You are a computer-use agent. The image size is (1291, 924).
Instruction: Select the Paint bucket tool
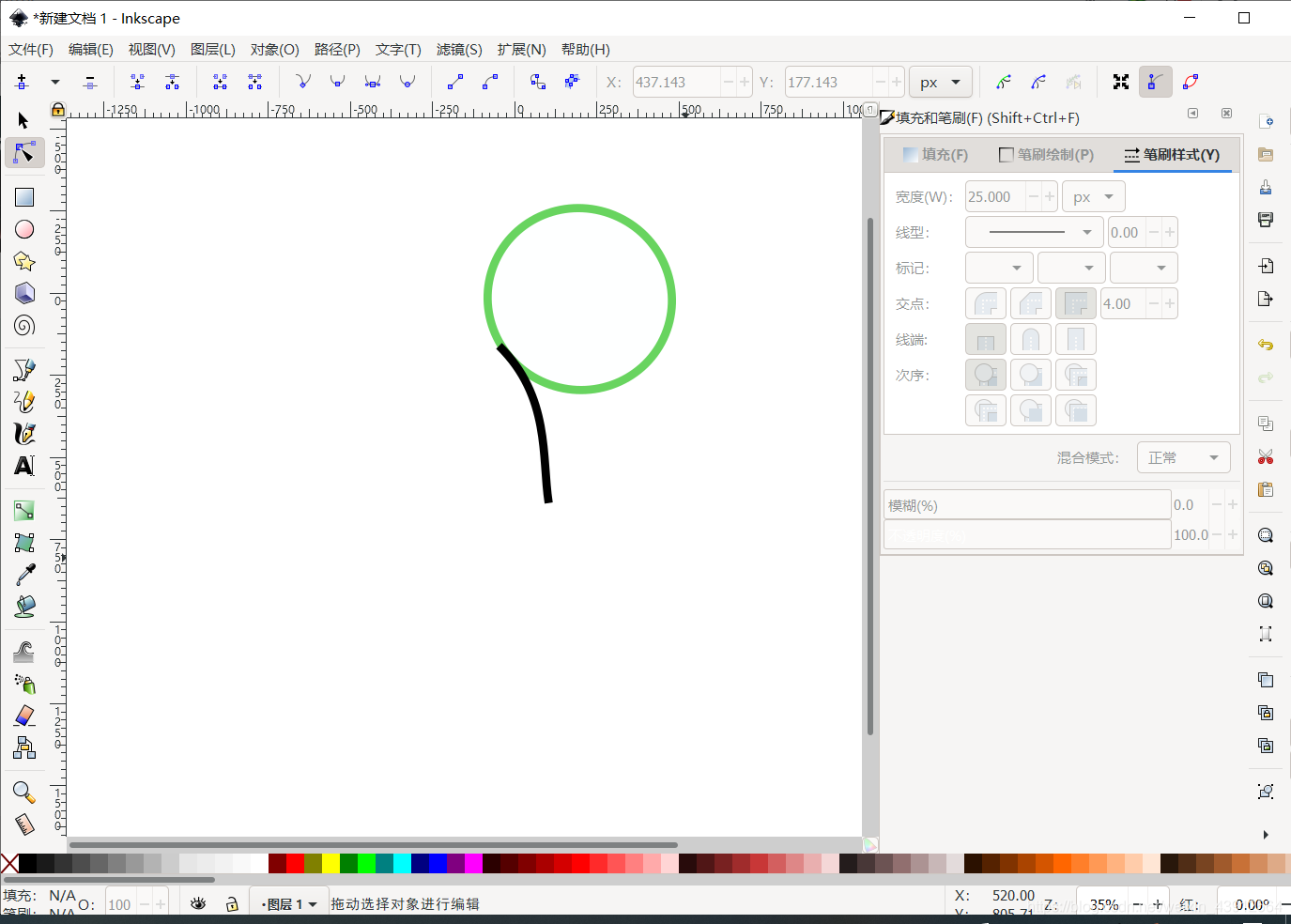(24, 607)
